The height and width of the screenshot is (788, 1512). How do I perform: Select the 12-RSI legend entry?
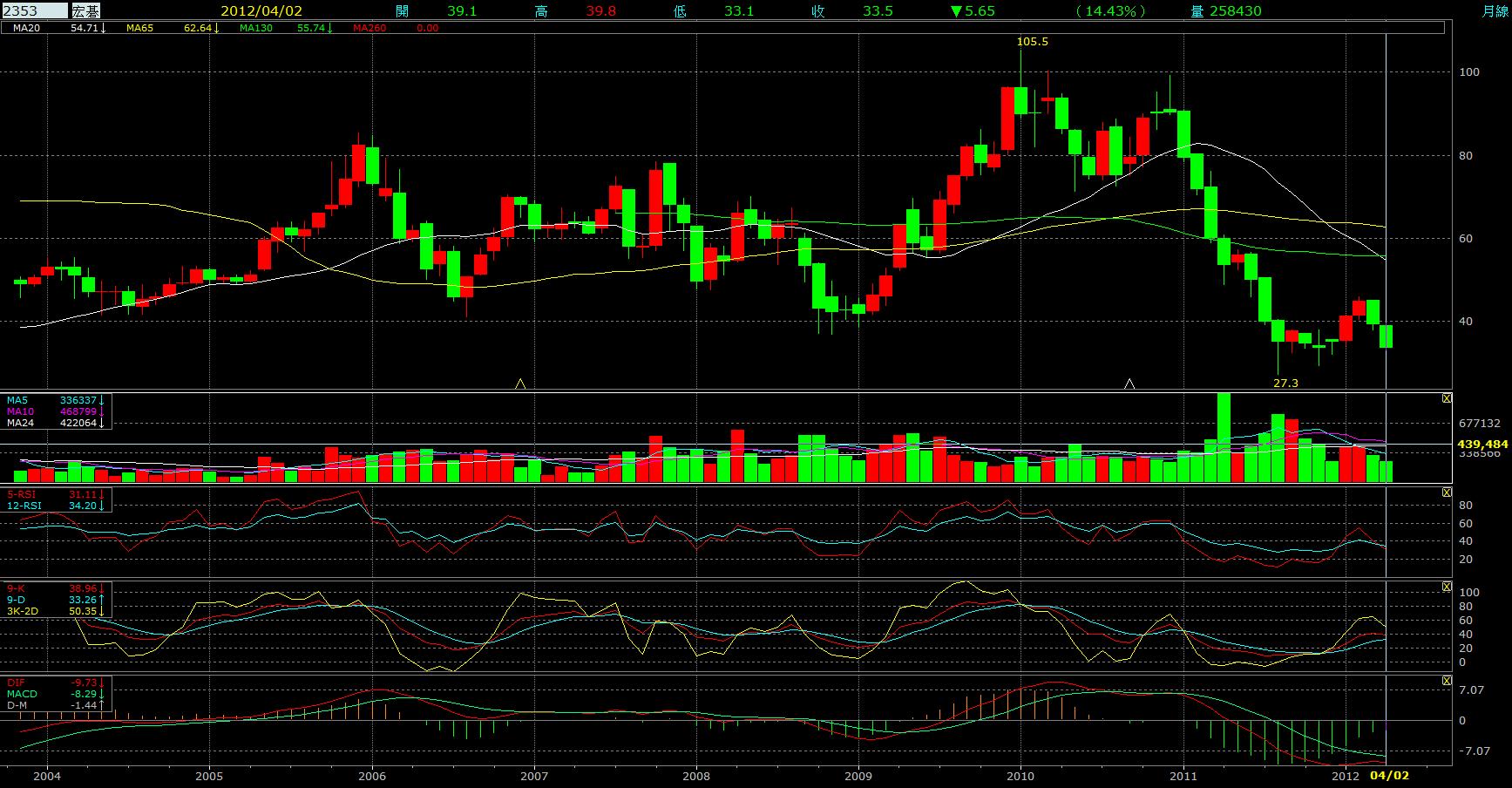(x=24, y=506)
